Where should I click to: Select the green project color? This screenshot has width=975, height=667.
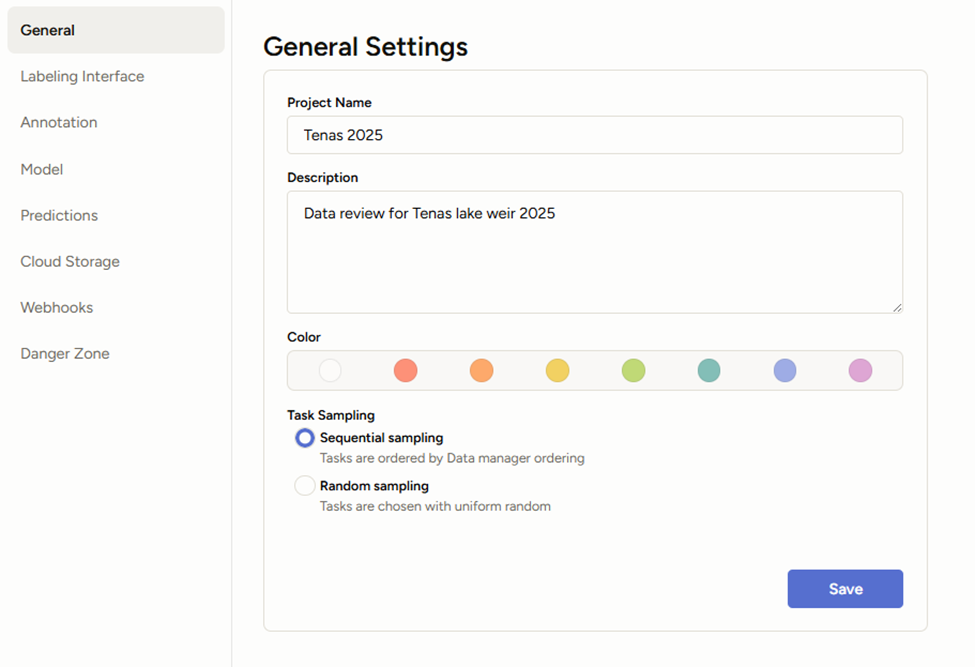click(x=633, y=370)
